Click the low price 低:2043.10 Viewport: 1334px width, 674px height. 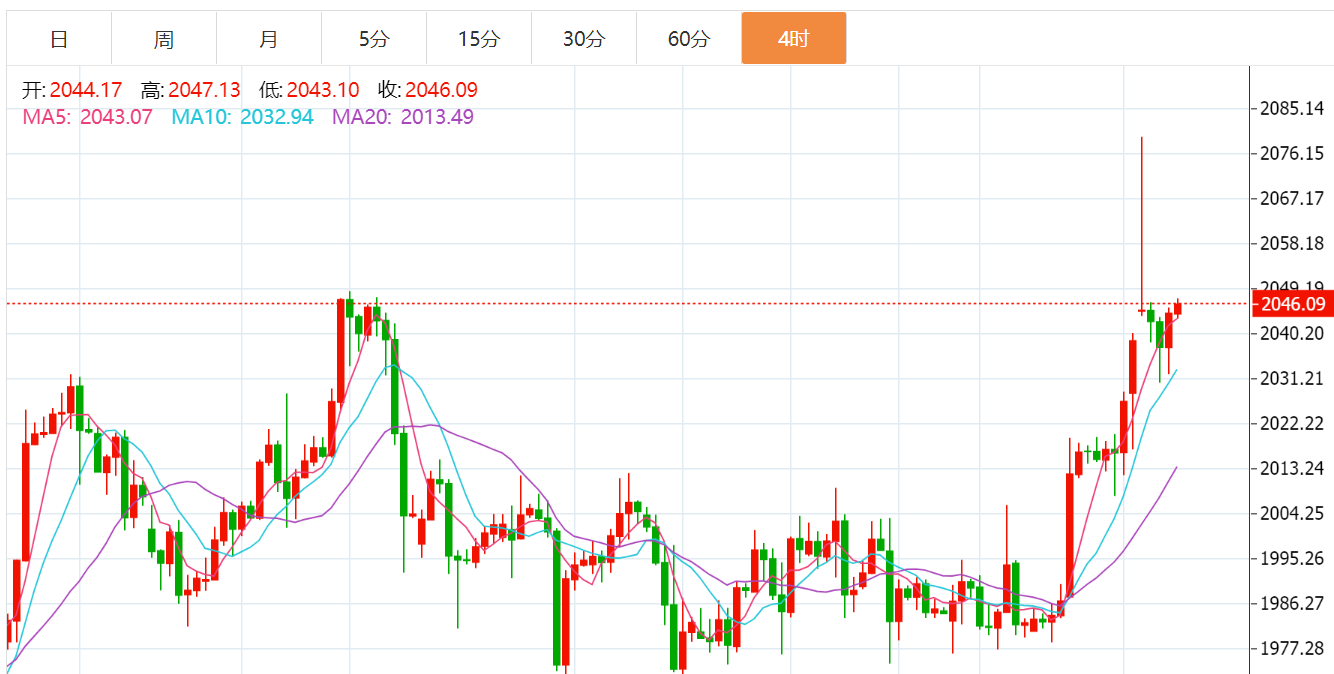[x=309, y=90]
